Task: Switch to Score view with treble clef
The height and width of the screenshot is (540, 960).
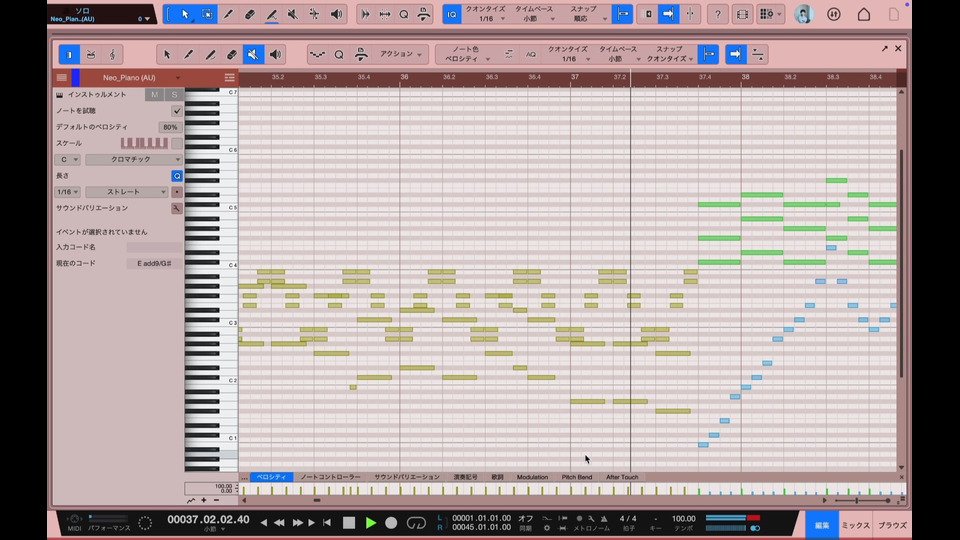Action: click(112, 54)
